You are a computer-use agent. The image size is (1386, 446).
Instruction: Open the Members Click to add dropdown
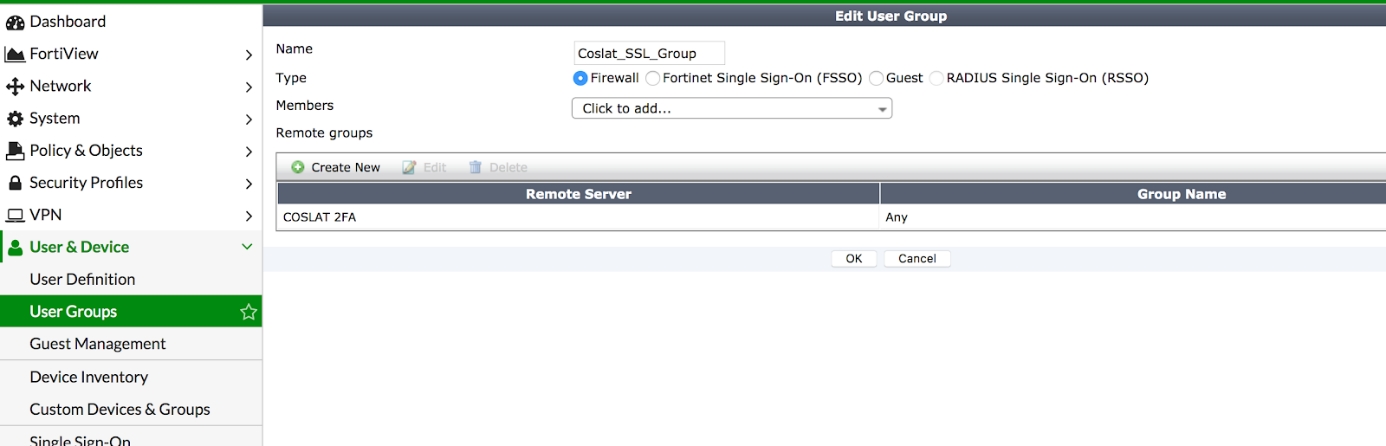(731, 108)
